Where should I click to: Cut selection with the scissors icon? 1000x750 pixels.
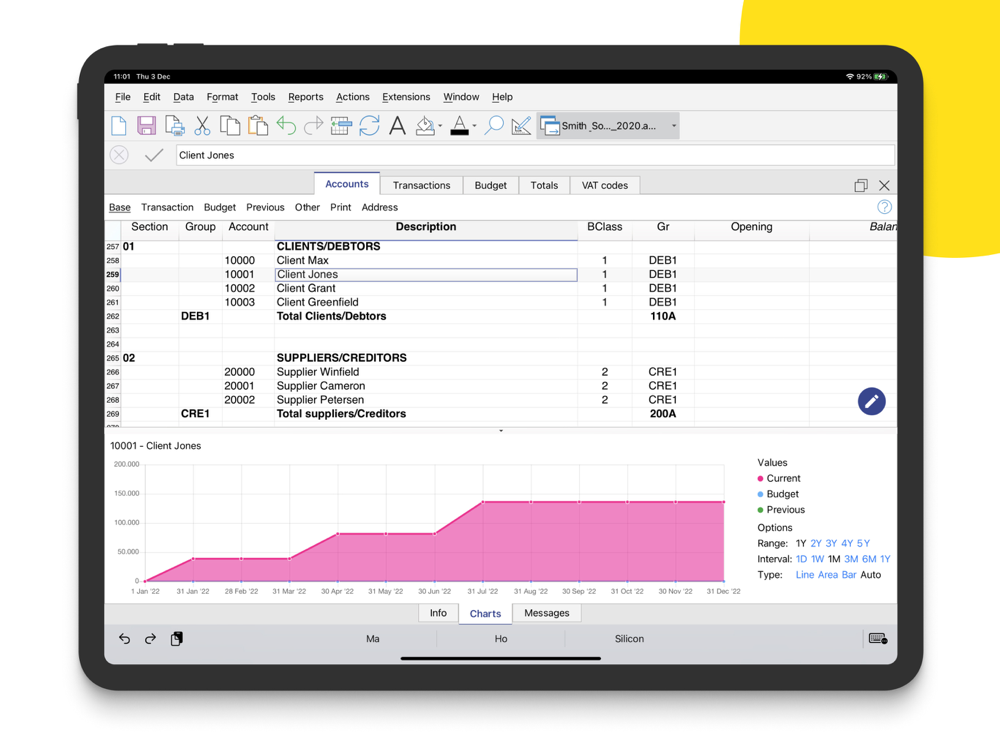(202, 126)
